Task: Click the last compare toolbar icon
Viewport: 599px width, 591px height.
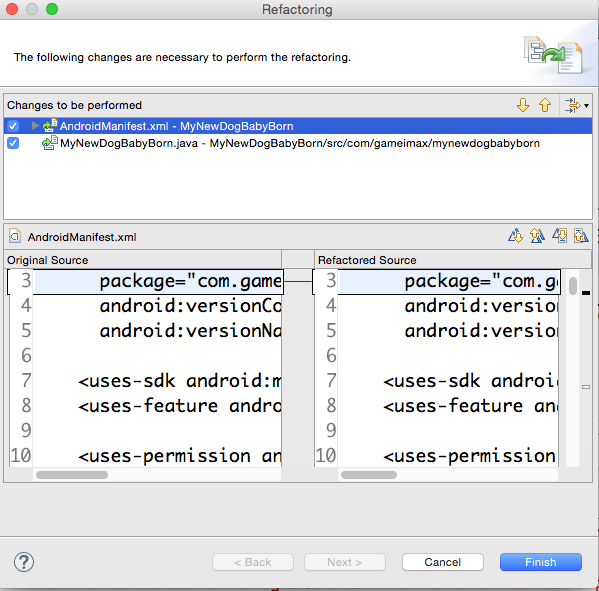Action: (581, 236)
